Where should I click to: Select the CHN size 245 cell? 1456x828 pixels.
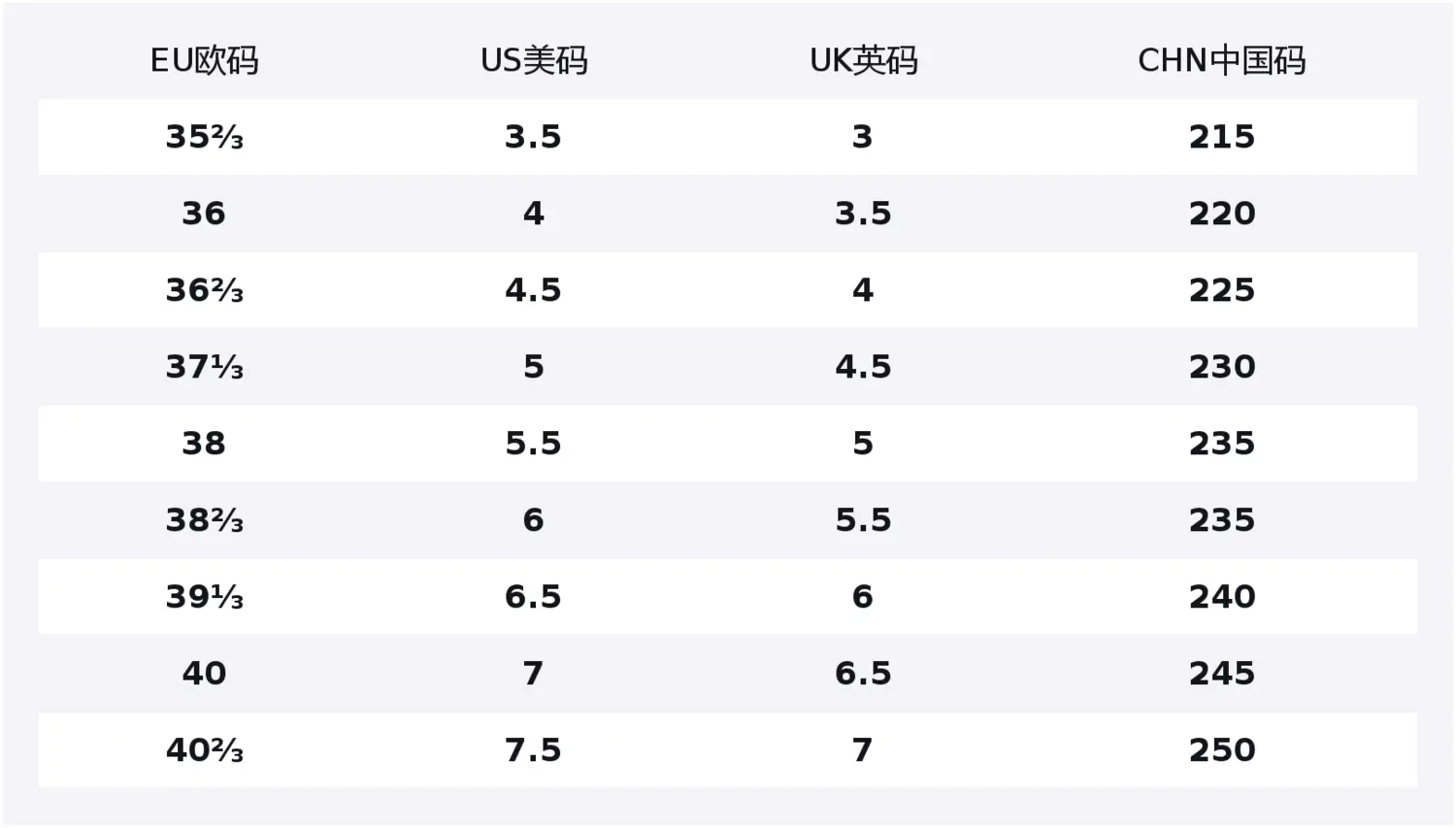[x=1222, y=674]
